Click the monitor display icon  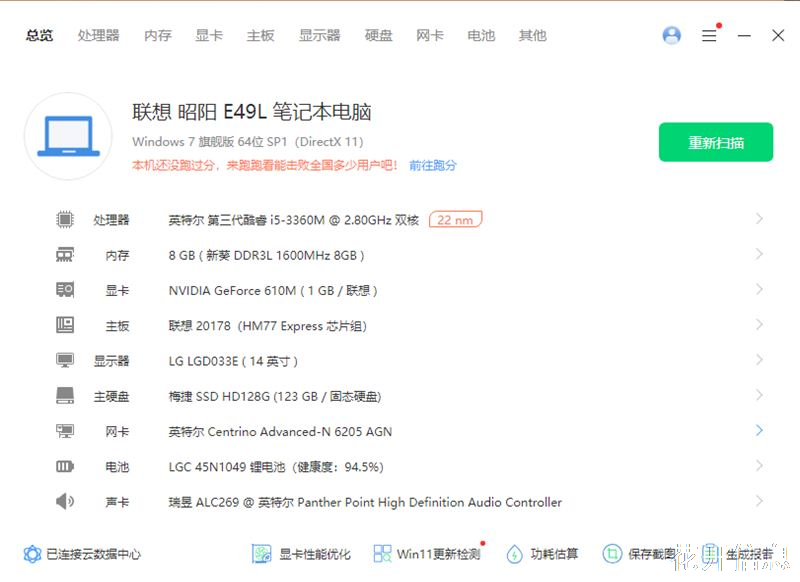[x=65, y=361]
